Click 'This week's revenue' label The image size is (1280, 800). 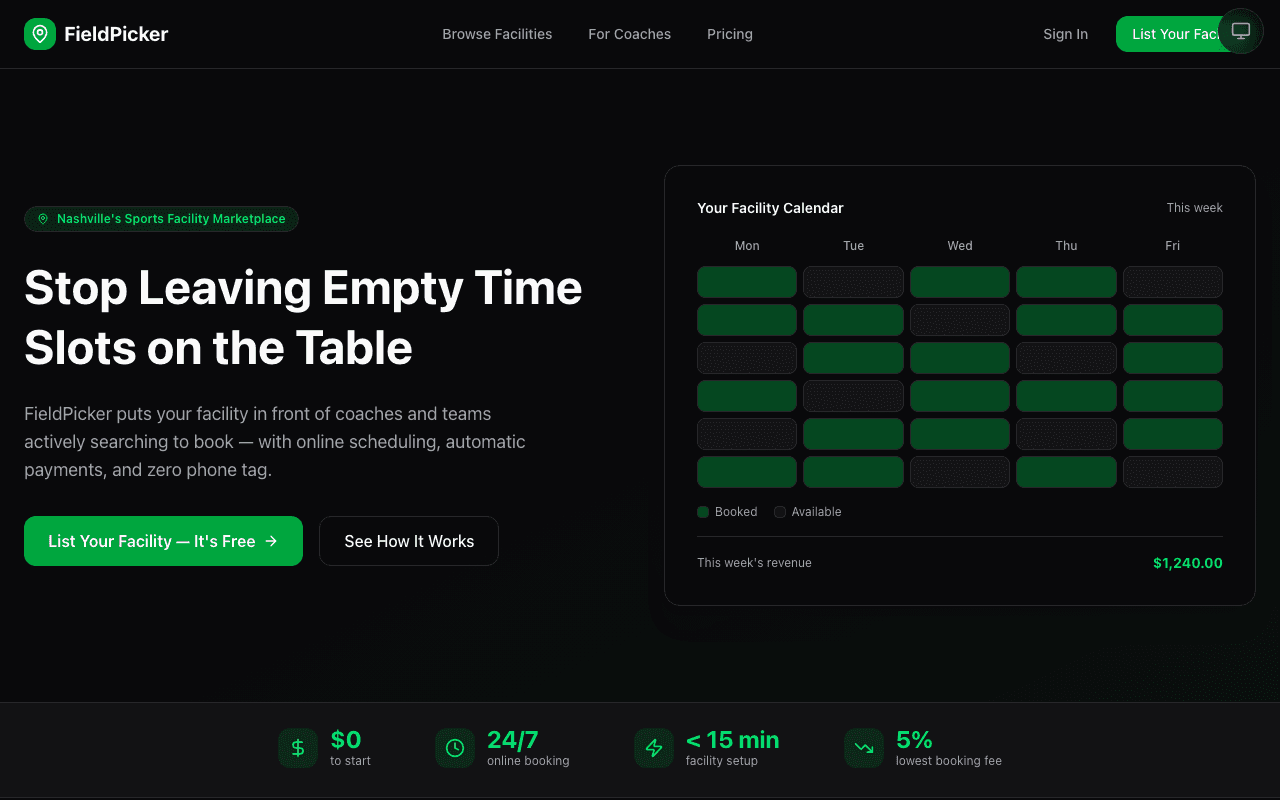(x=754, y=563)
